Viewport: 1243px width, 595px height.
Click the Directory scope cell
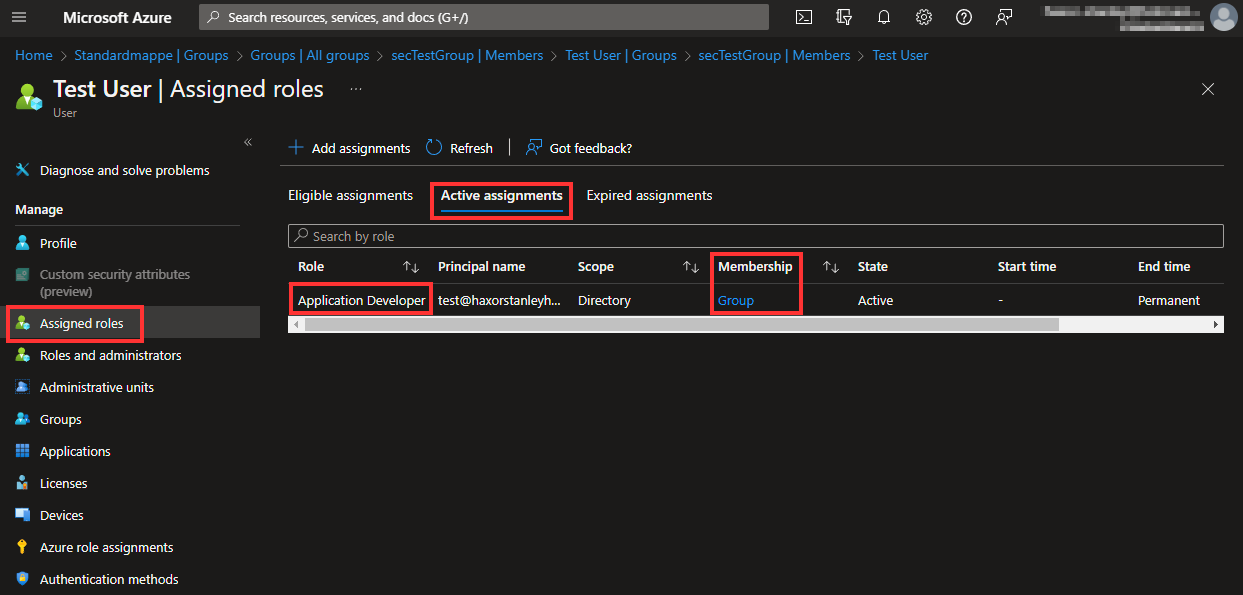(x=604, y=300)
